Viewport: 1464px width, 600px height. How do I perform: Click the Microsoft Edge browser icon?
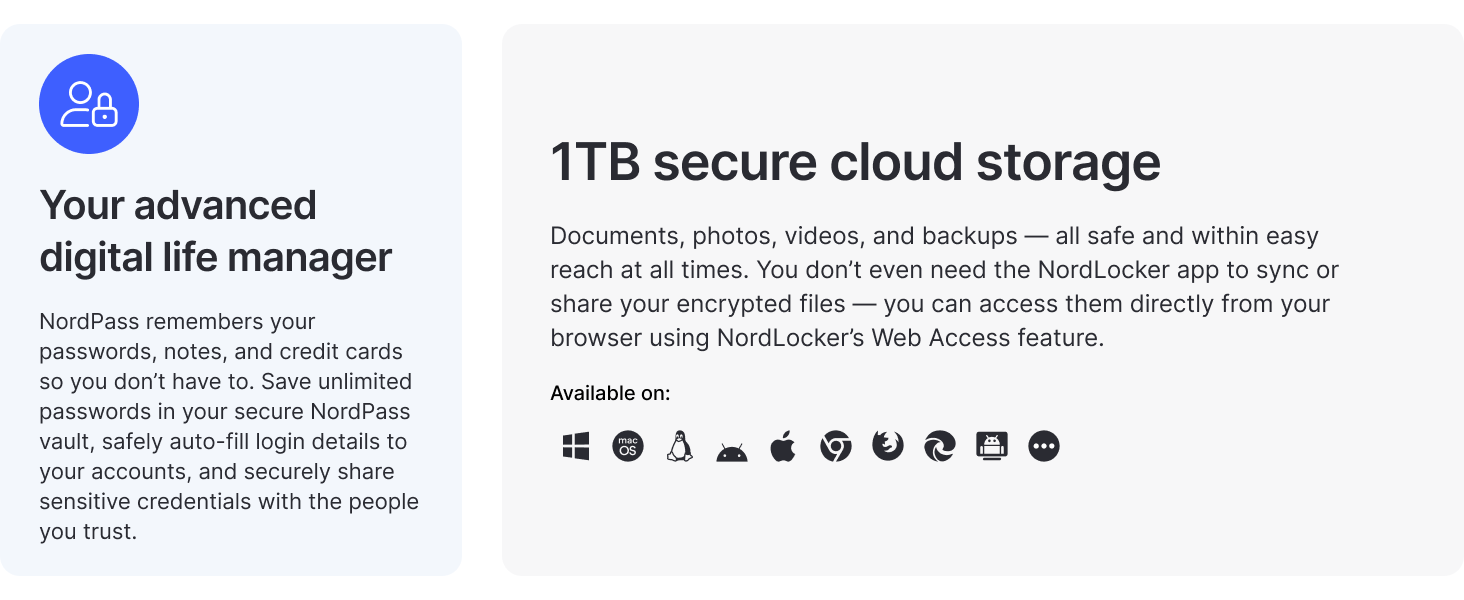pos(940,446)
